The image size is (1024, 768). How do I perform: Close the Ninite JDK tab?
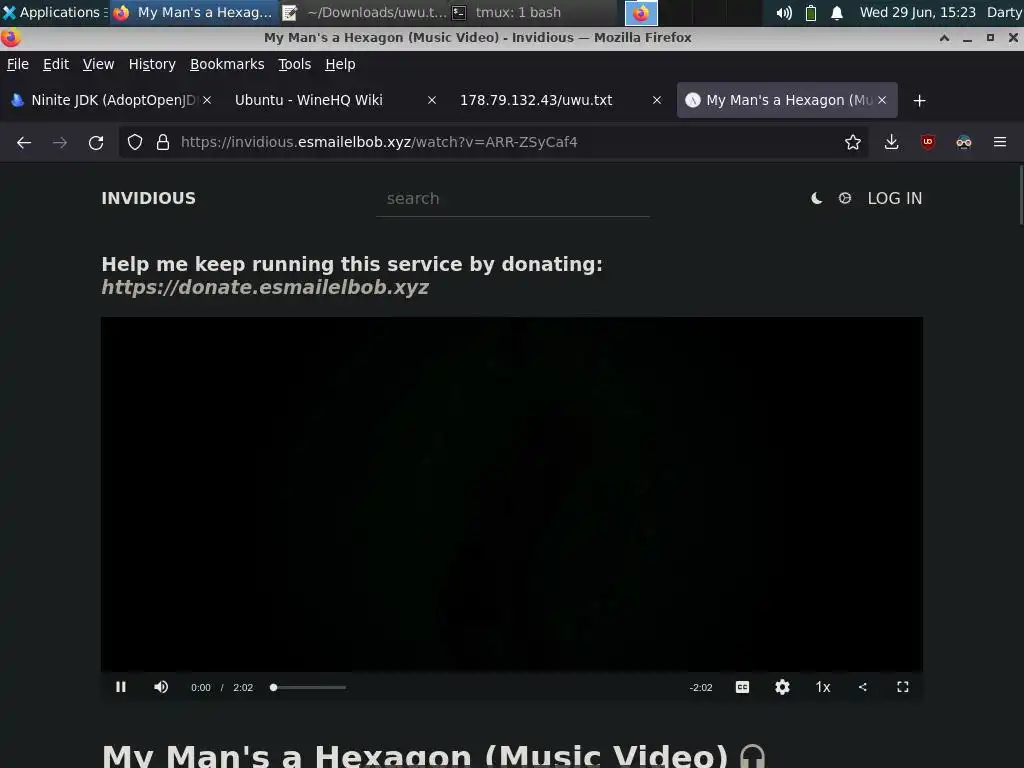[207, 100]
